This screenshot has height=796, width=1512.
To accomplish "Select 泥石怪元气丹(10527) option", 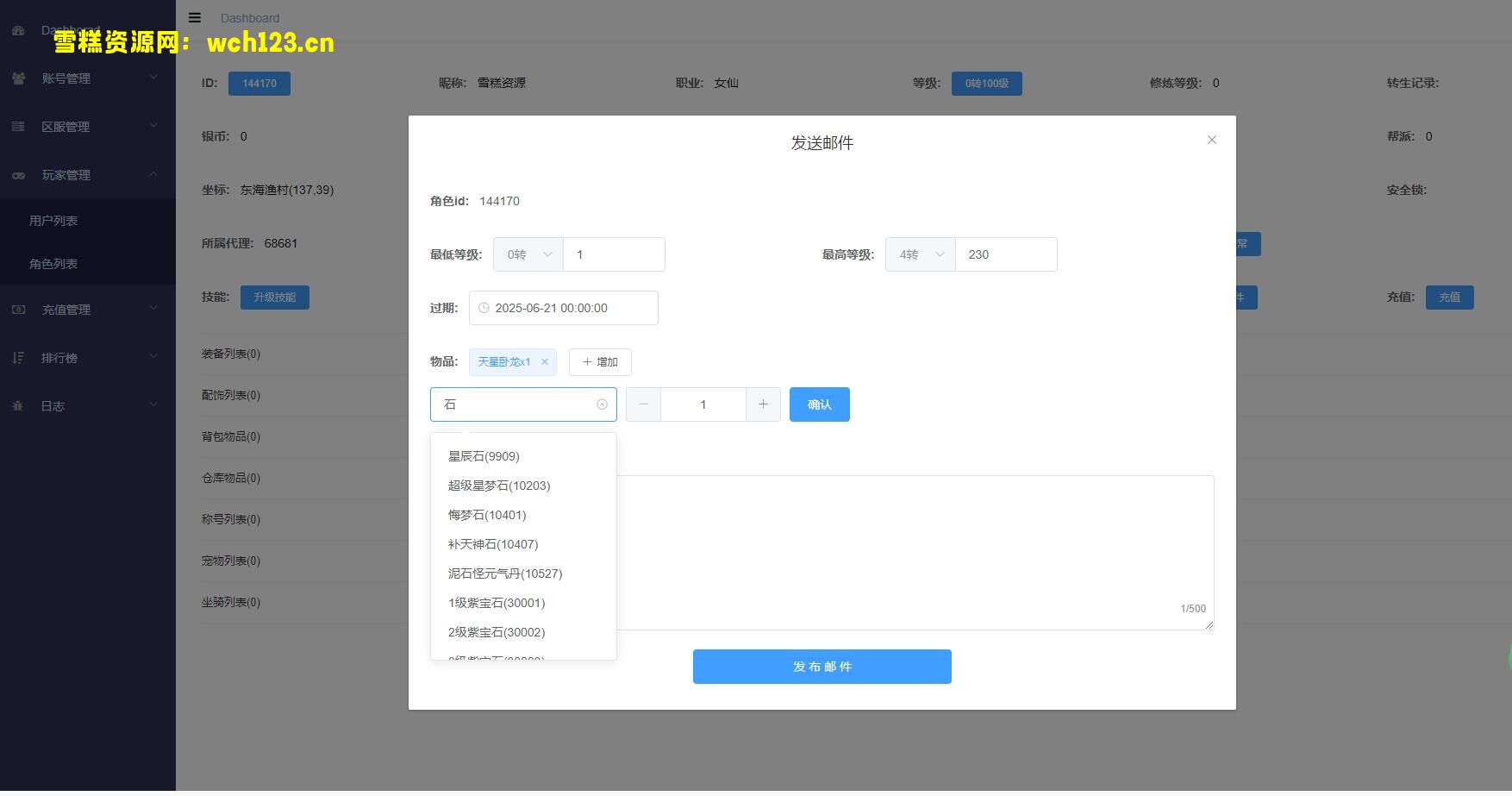I will 523,573.
